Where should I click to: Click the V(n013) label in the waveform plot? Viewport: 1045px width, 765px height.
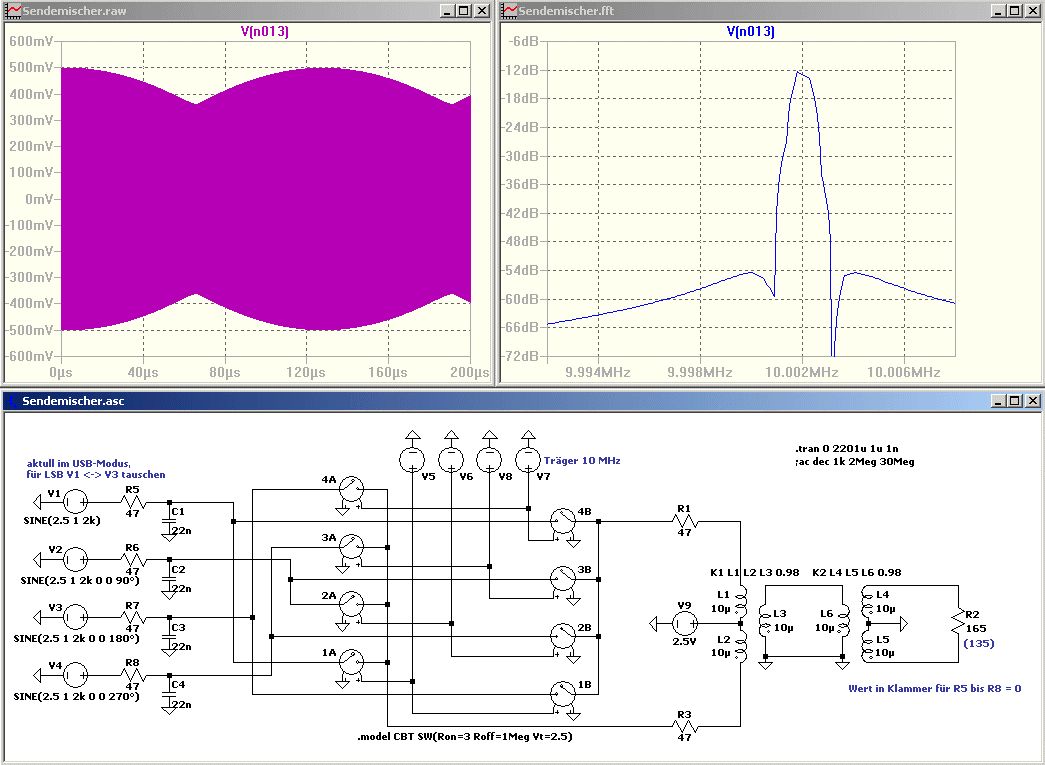click(x=265, y=32)
